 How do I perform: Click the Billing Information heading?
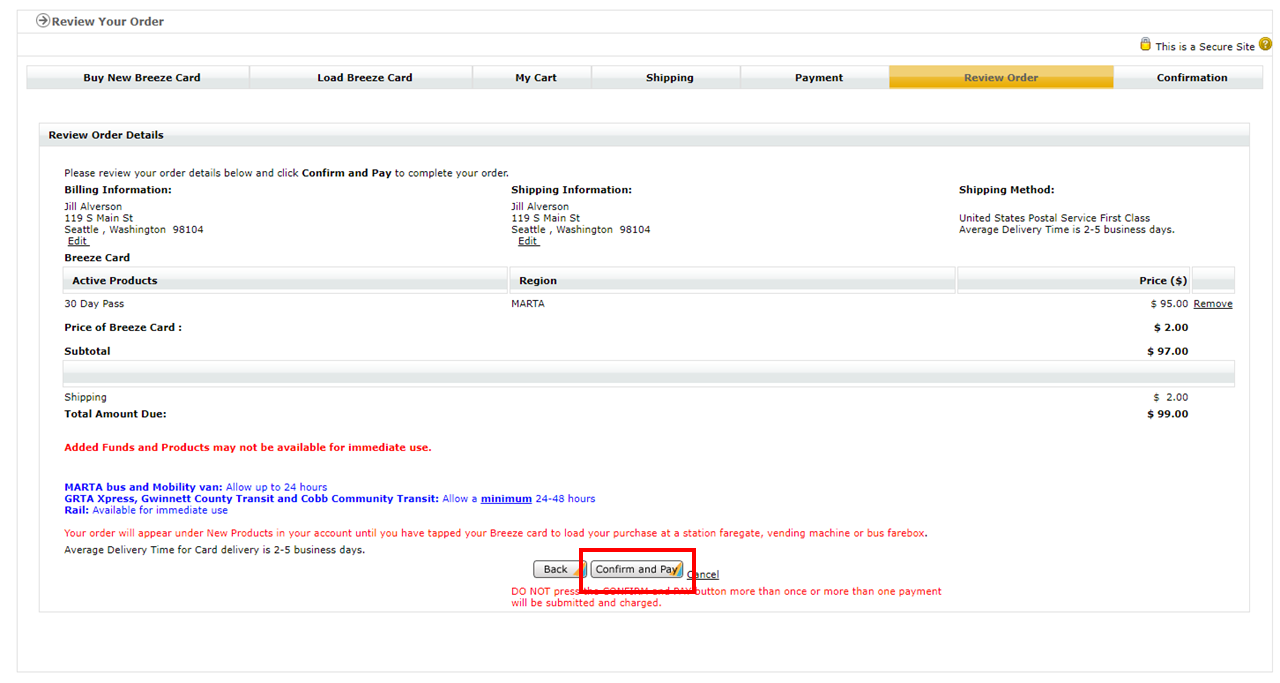[118, 190]
